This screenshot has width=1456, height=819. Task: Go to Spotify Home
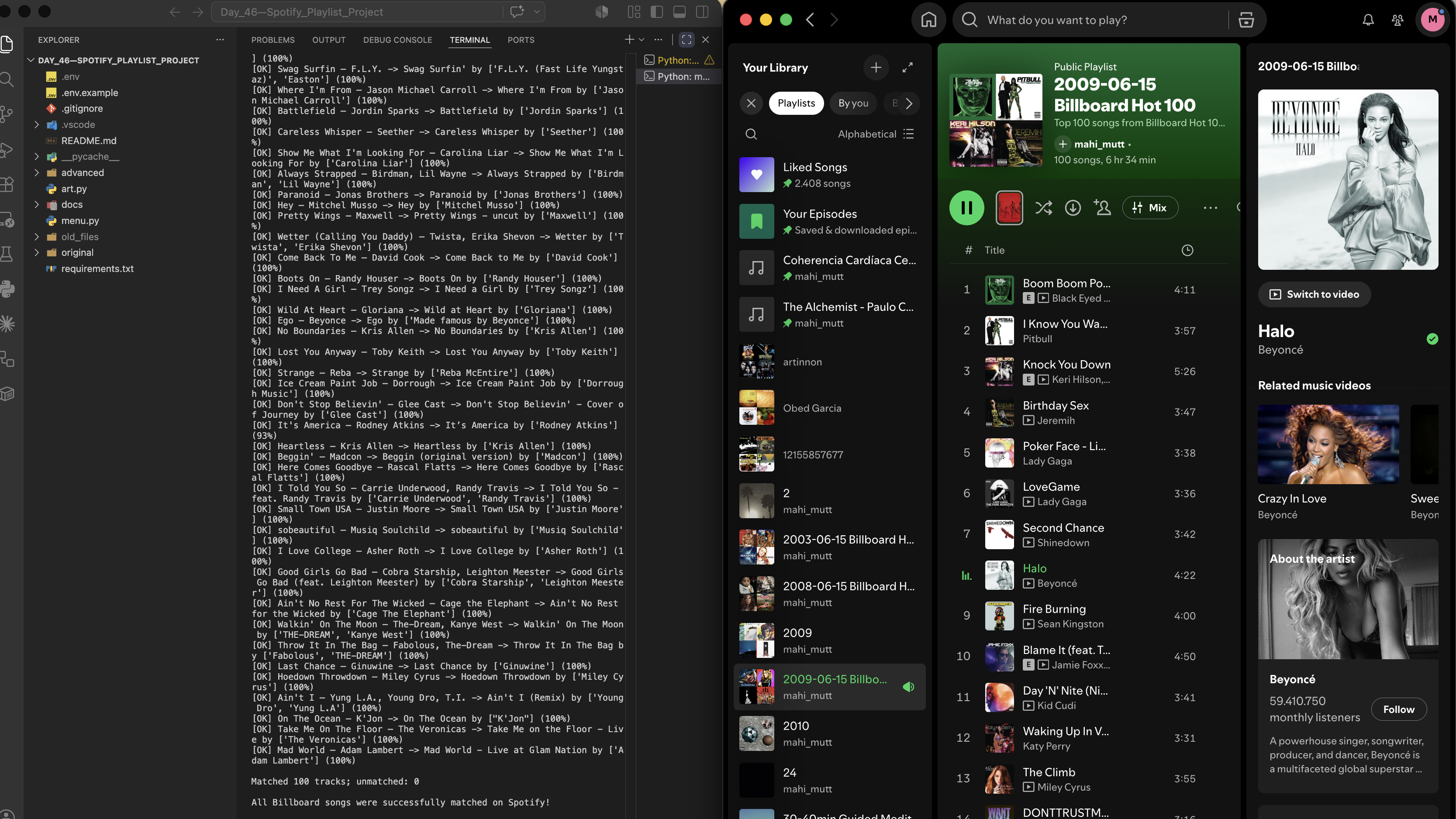(x=928, y=20)
